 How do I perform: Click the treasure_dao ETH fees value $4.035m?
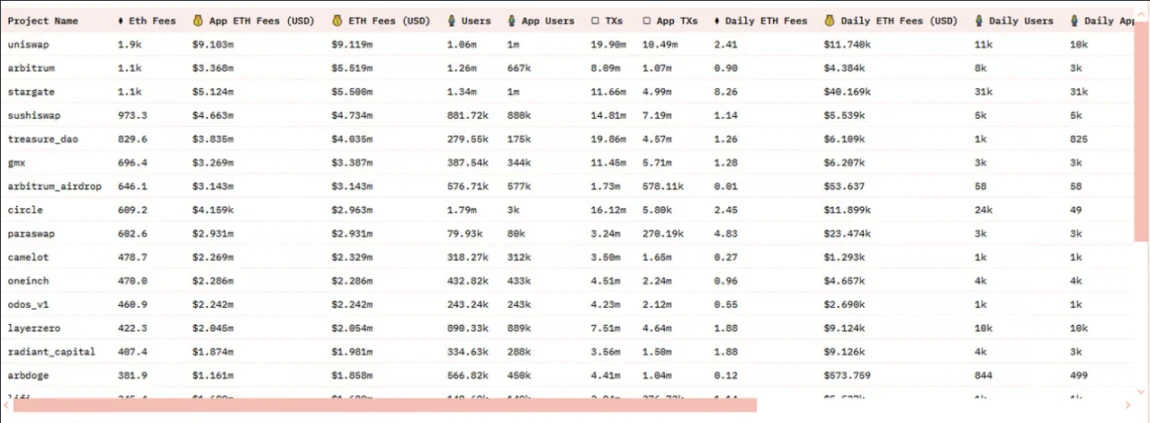(x=352, y=139)
